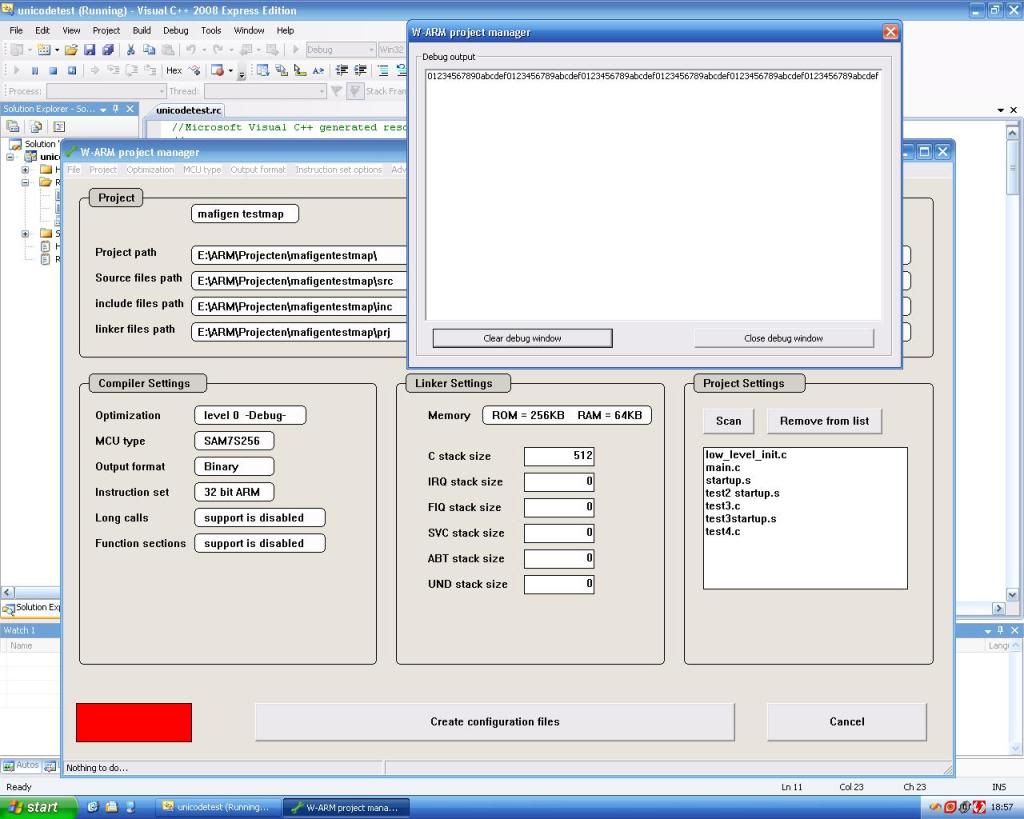
Task: Click Solution Explorer Properties icon
Action: pos(13,127)
